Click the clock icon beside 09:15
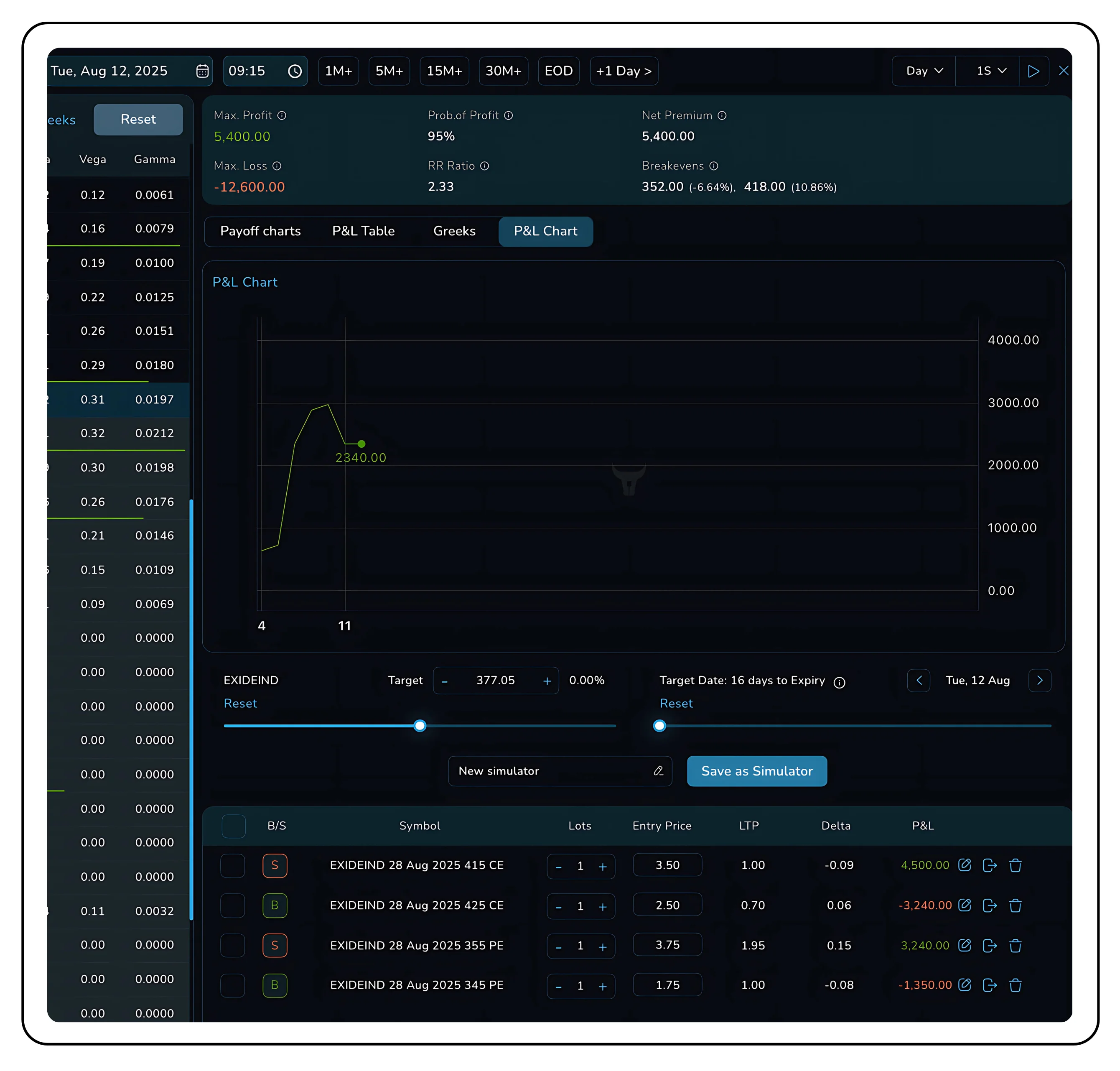 point(295,71)
